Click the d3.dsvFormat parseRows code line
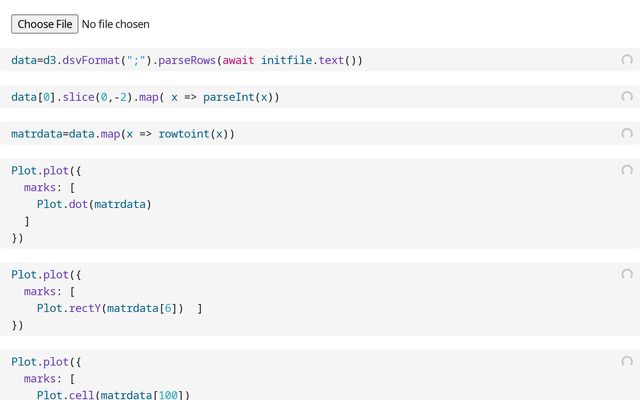This screenshot has height=400, width=640. (187, 61)
